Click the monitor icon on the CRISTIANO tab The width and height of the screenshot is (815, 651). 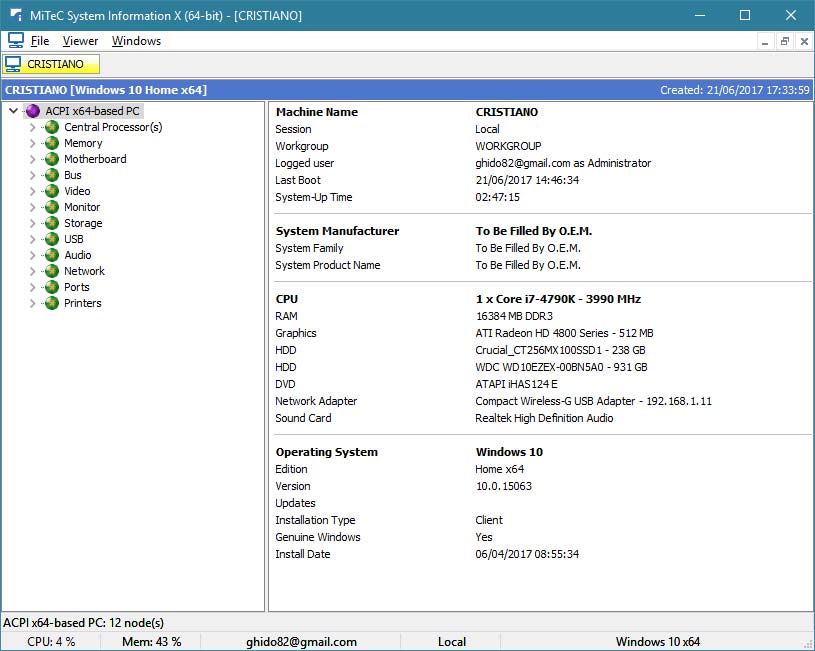[x=14, y=64]
